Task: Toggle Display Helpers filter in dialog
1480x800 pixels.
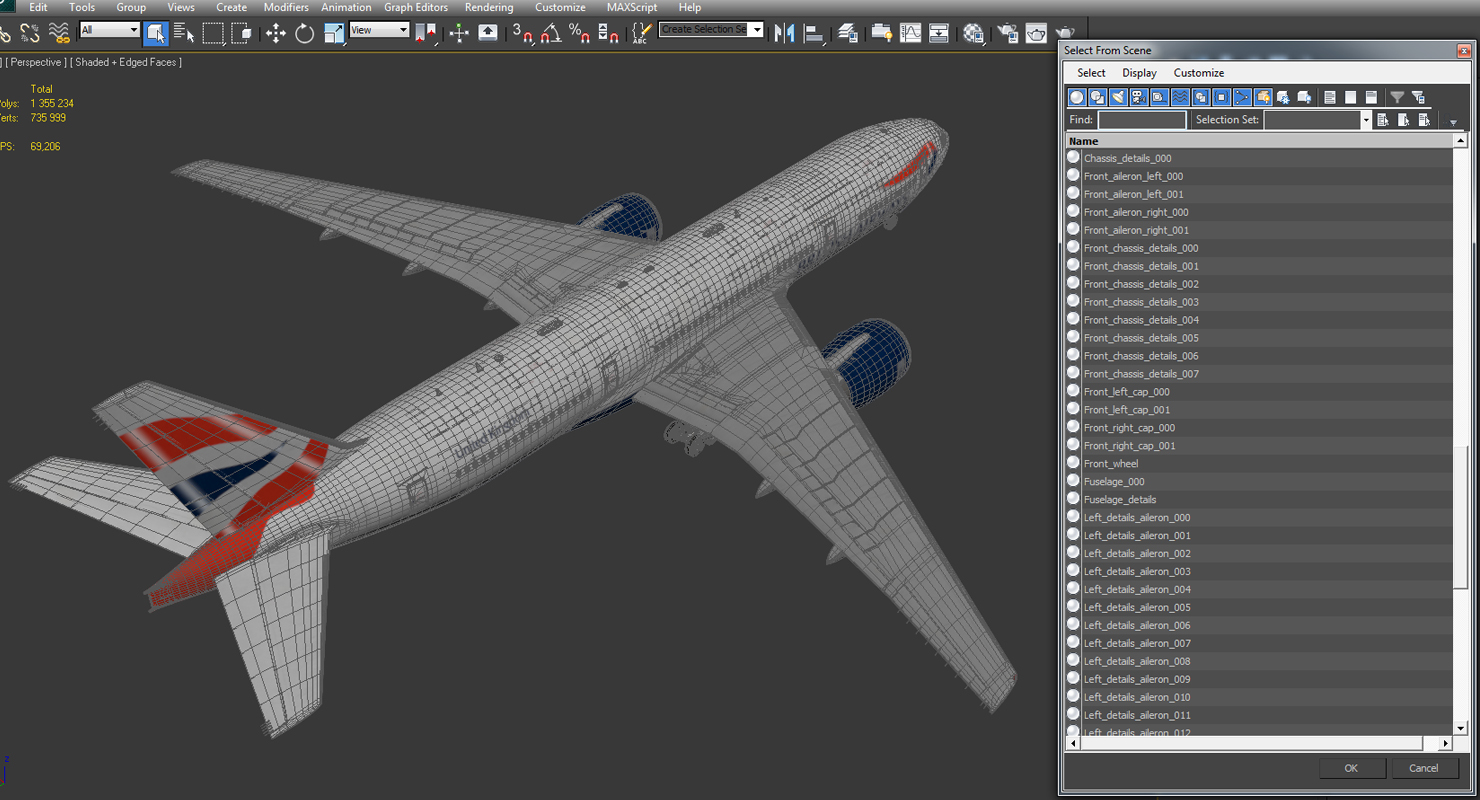Action: click(1160, 97)
